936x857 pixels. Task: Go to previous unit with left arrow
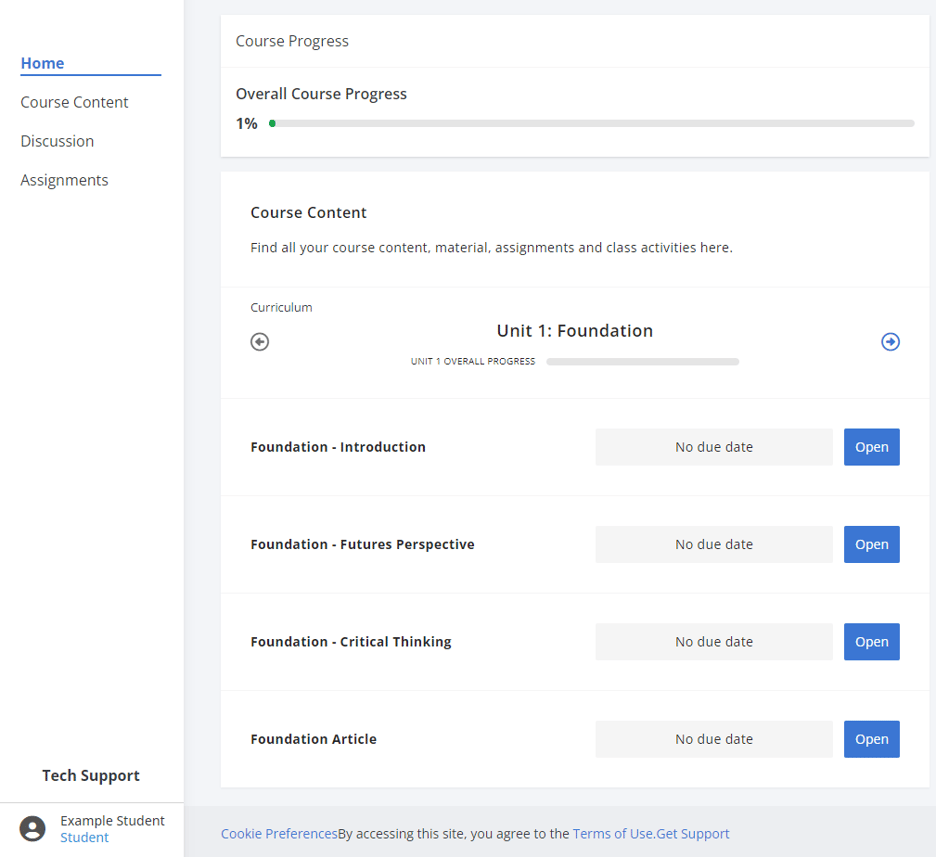260,342
